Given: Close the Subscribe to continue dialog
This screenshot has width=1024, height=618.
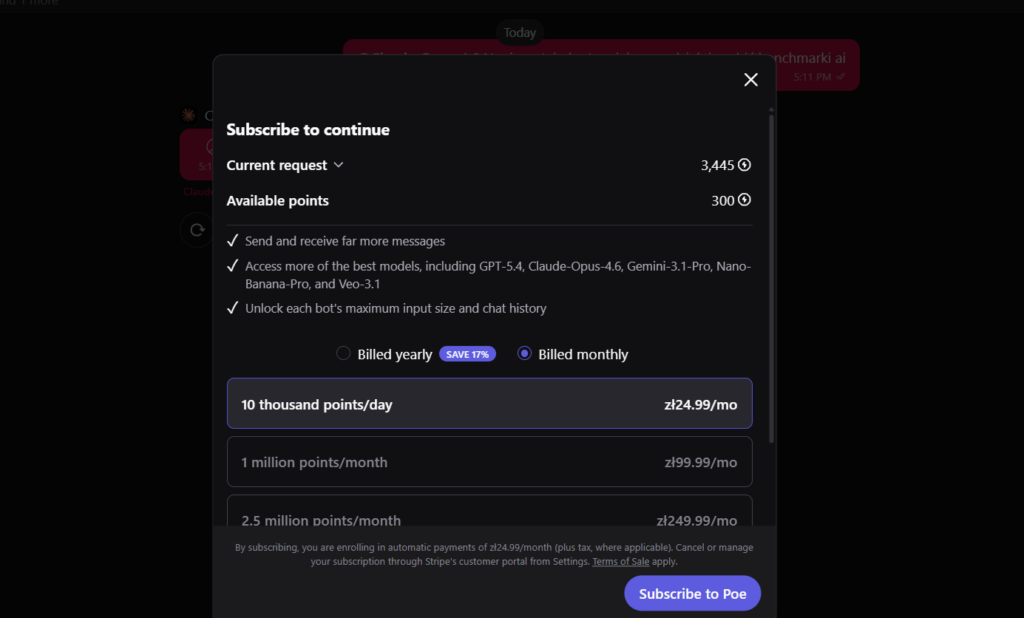Looking at the screenshot, I should (751, 80).
